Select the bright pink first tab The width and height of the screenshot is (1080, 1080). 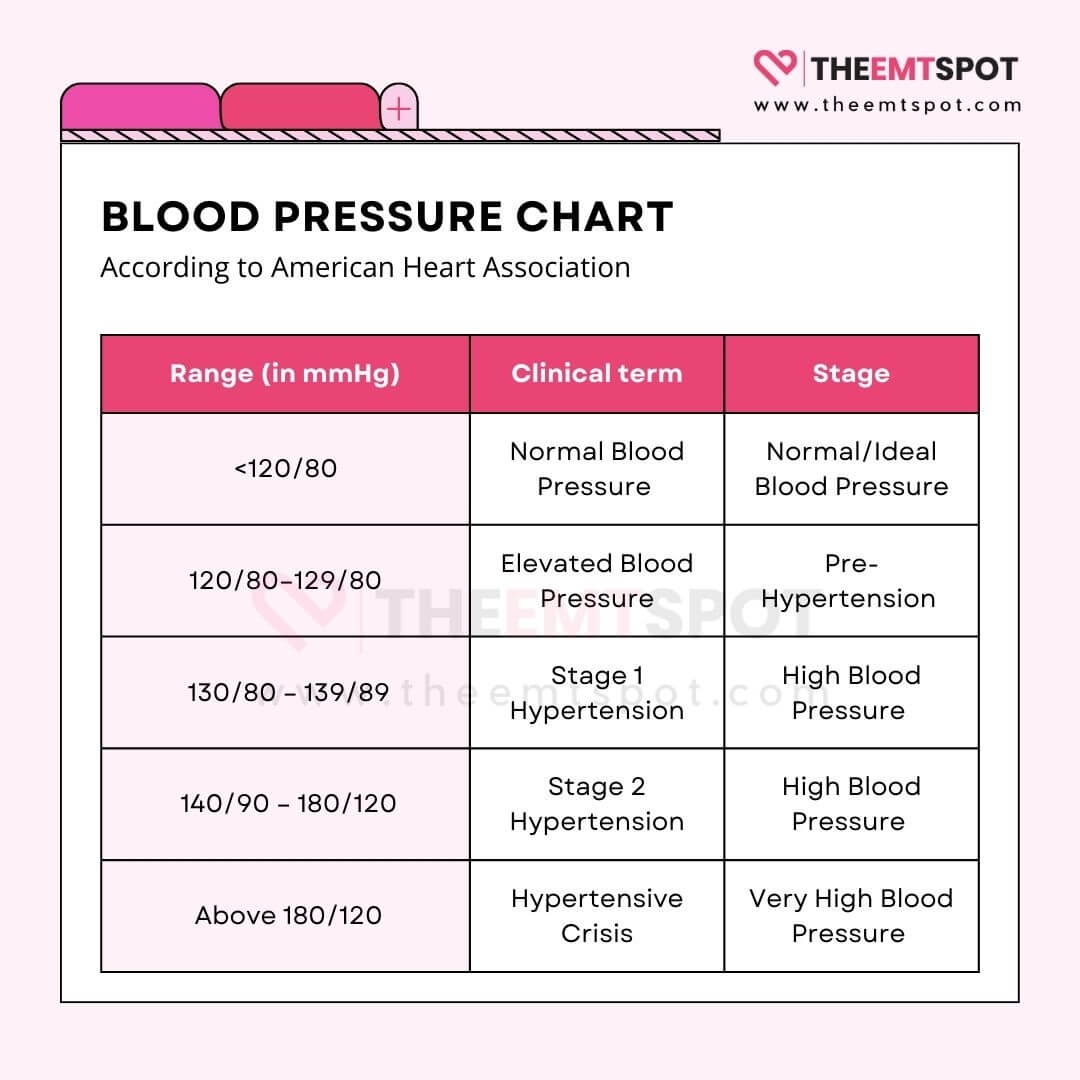(140, 107)
